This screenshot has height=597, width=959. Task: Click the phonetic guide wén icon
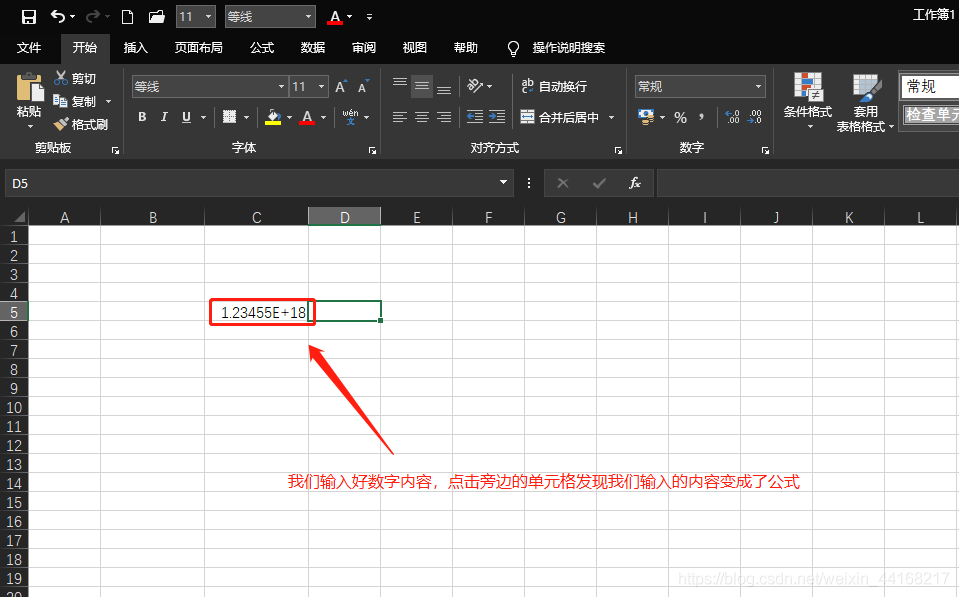[350, 117]
